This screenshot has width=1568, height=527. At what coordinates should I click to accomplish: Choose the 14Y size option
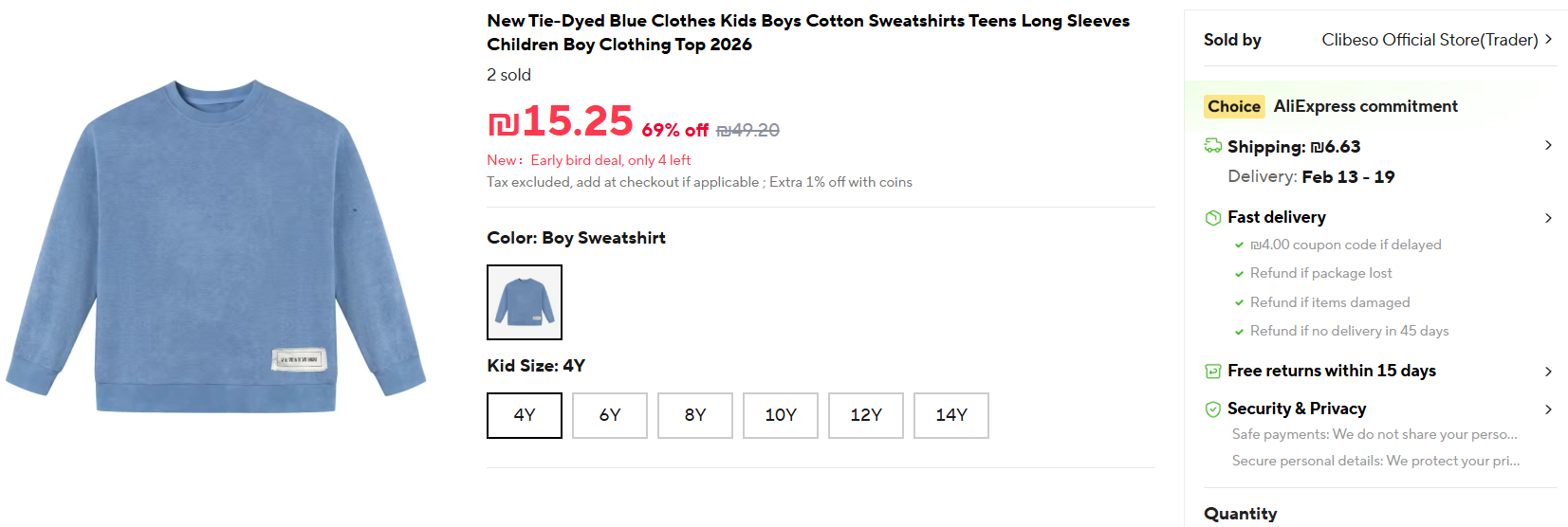pyautogui.click(x=951, y=415)
